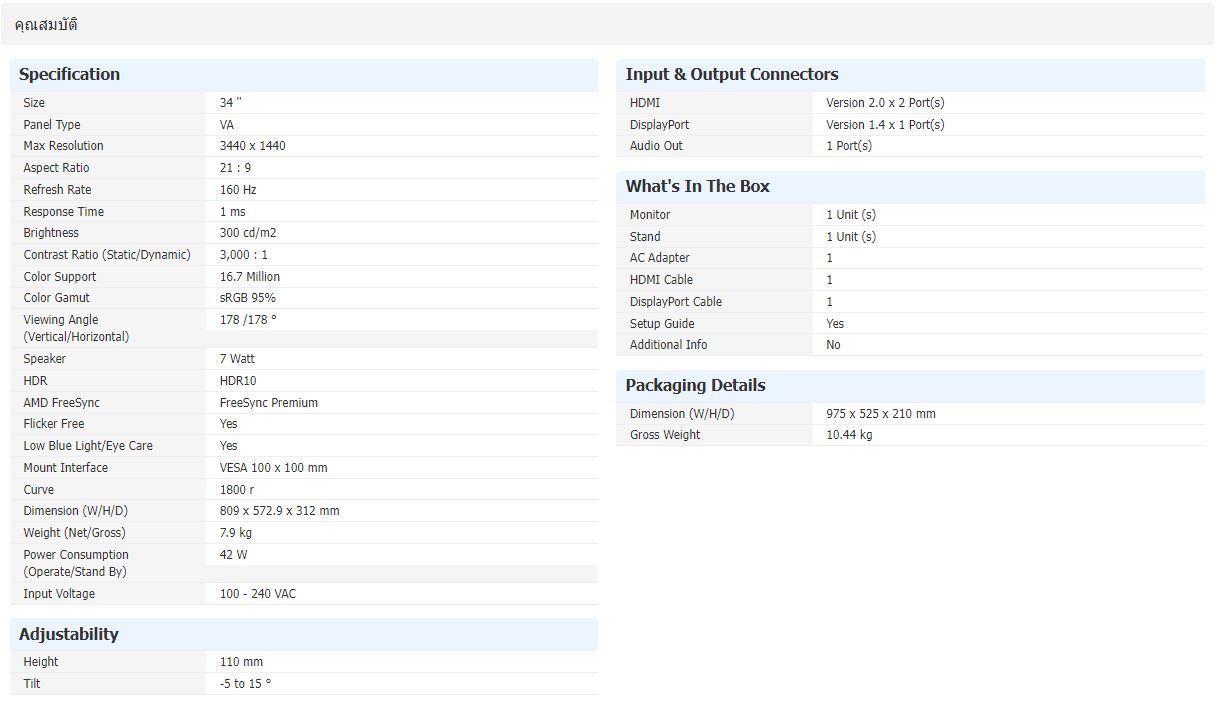Select the HDR10 value
This screenshot has height=711, width=1217.
[x=238, y=381]
